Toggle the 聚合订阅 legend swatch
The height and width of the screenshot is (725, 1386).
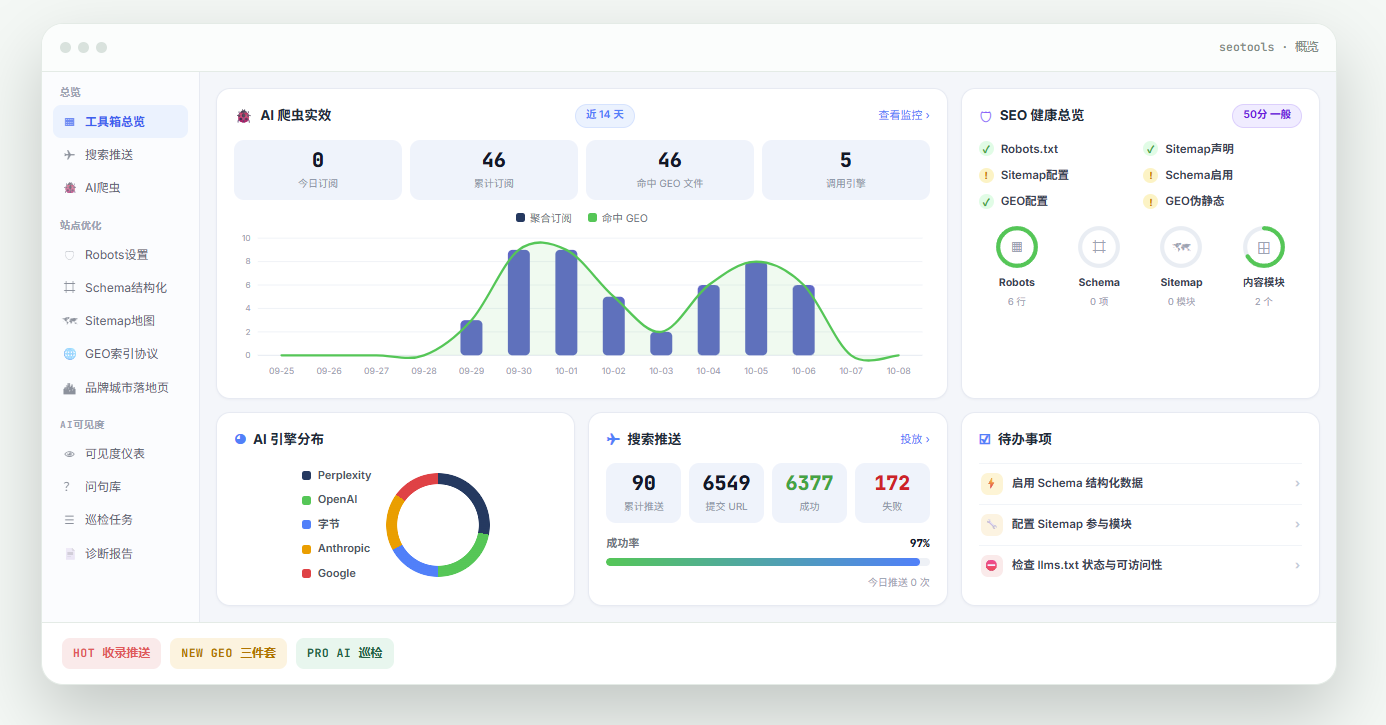[x=520, y=218]
